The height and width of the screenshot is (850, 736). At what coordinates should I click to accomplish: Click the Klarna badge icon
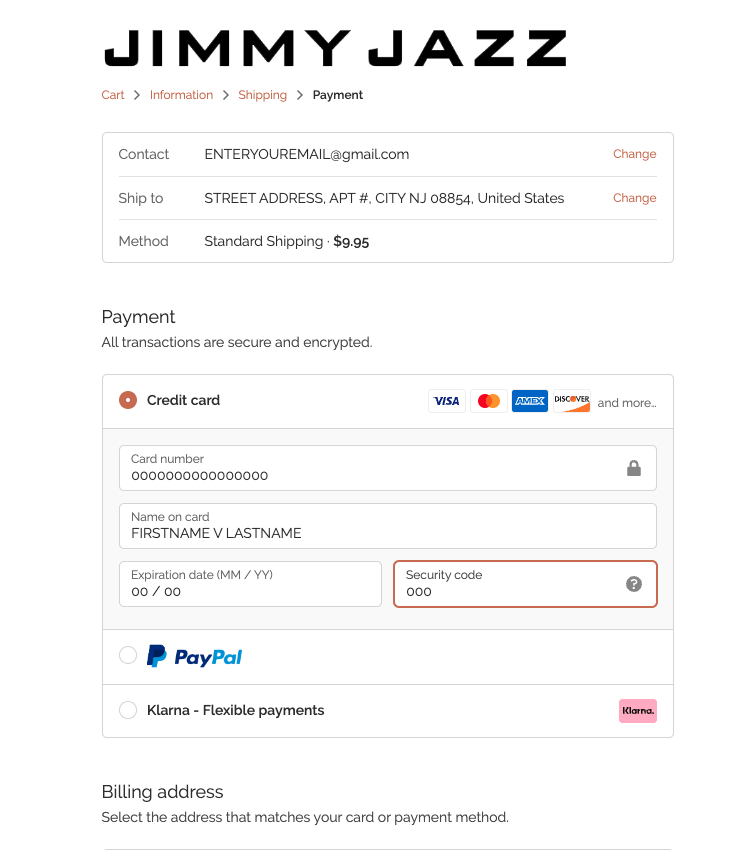tap(637, 711)
